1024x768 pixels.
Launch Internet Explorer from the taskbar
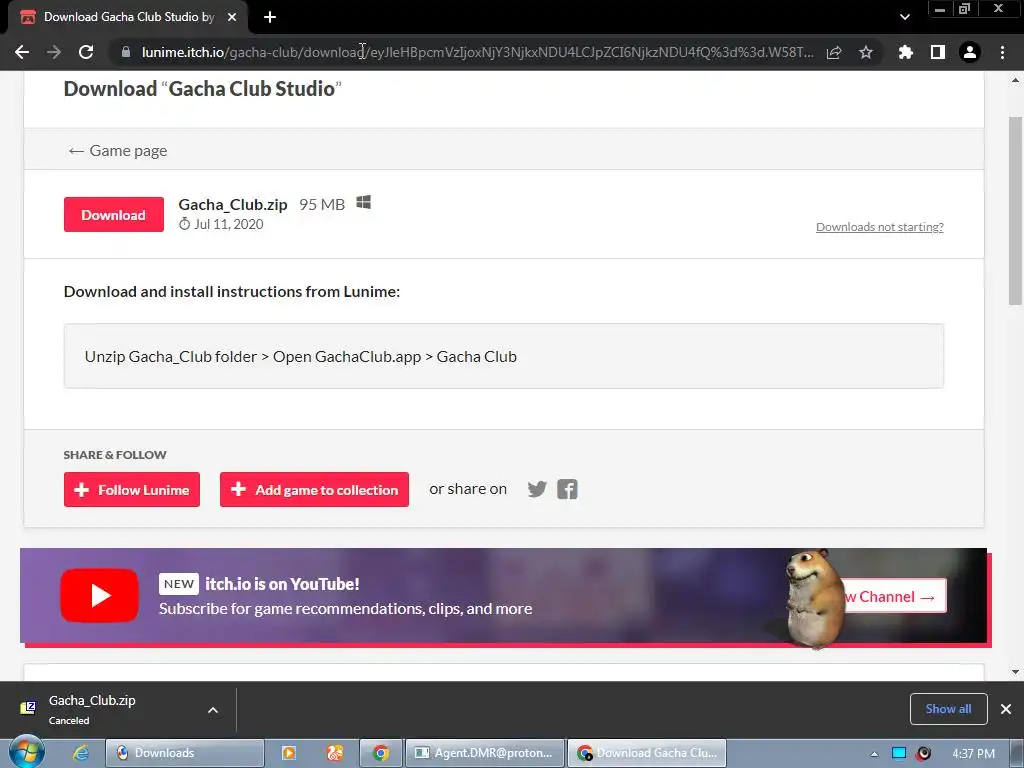click(x=80, y=753)
